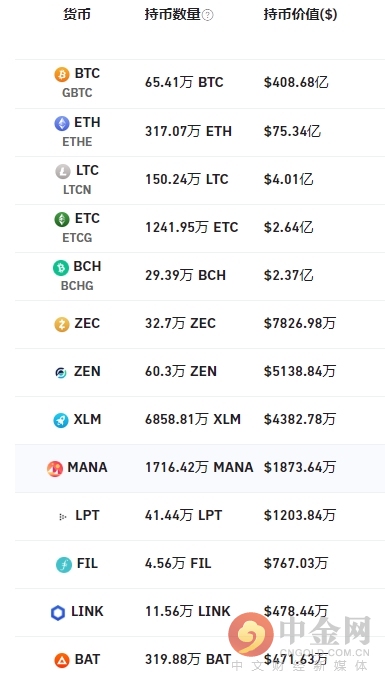The image size is (385, 684).
Task: Click the yellow Zcash ZEC icon
Action: coord(62,325)
